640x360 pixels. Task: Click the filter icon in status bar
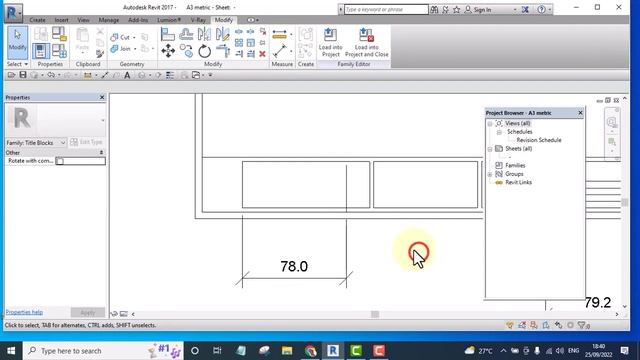583,325
